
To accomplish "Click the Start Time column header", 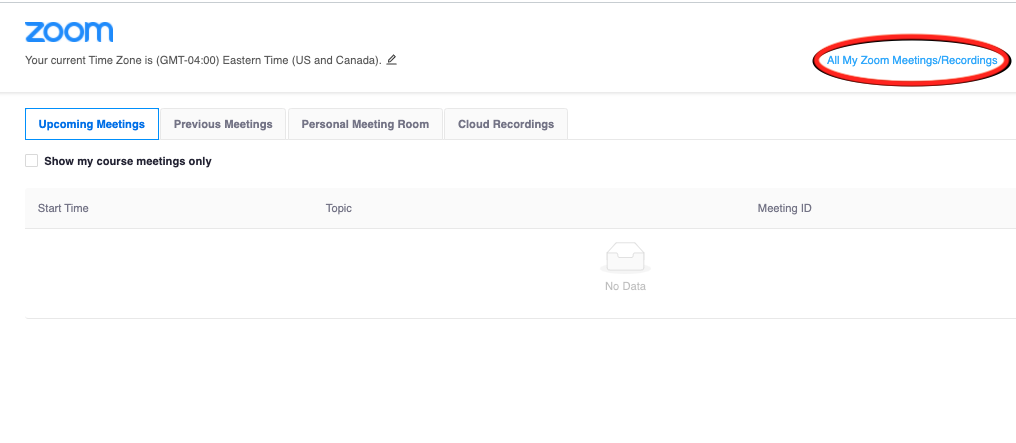I will [63, 209].
